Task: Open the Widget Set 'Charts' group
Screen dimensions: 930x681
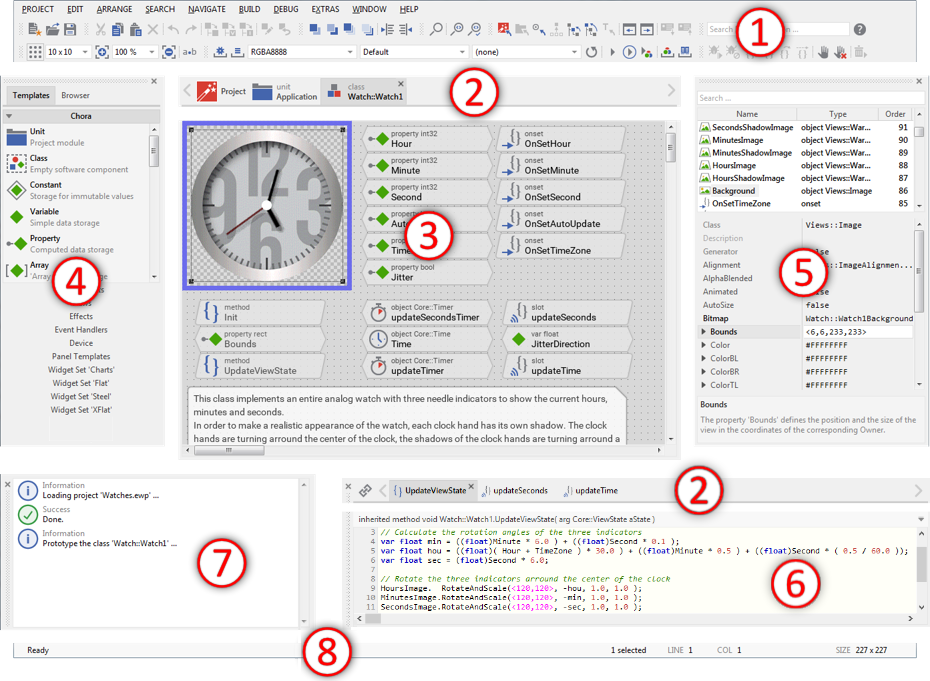Action: [81, 370]
